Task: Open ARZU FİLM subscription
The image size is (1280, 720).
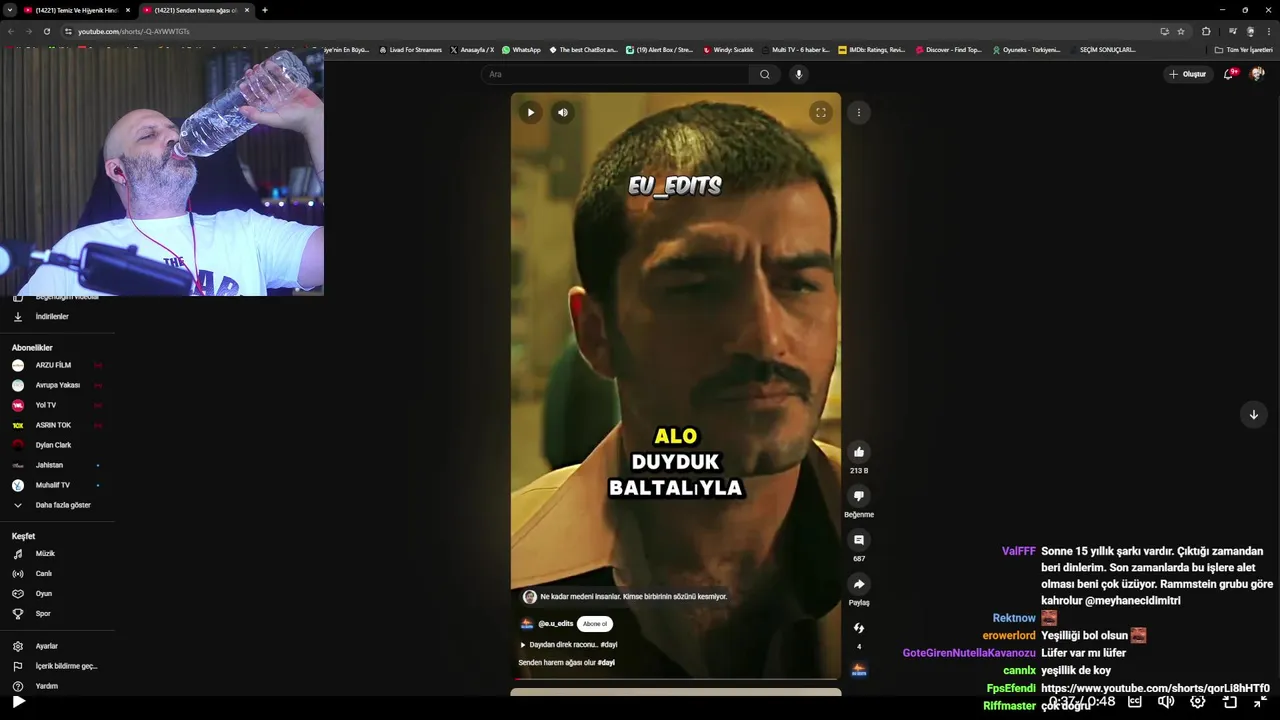Action: [58, 365]
